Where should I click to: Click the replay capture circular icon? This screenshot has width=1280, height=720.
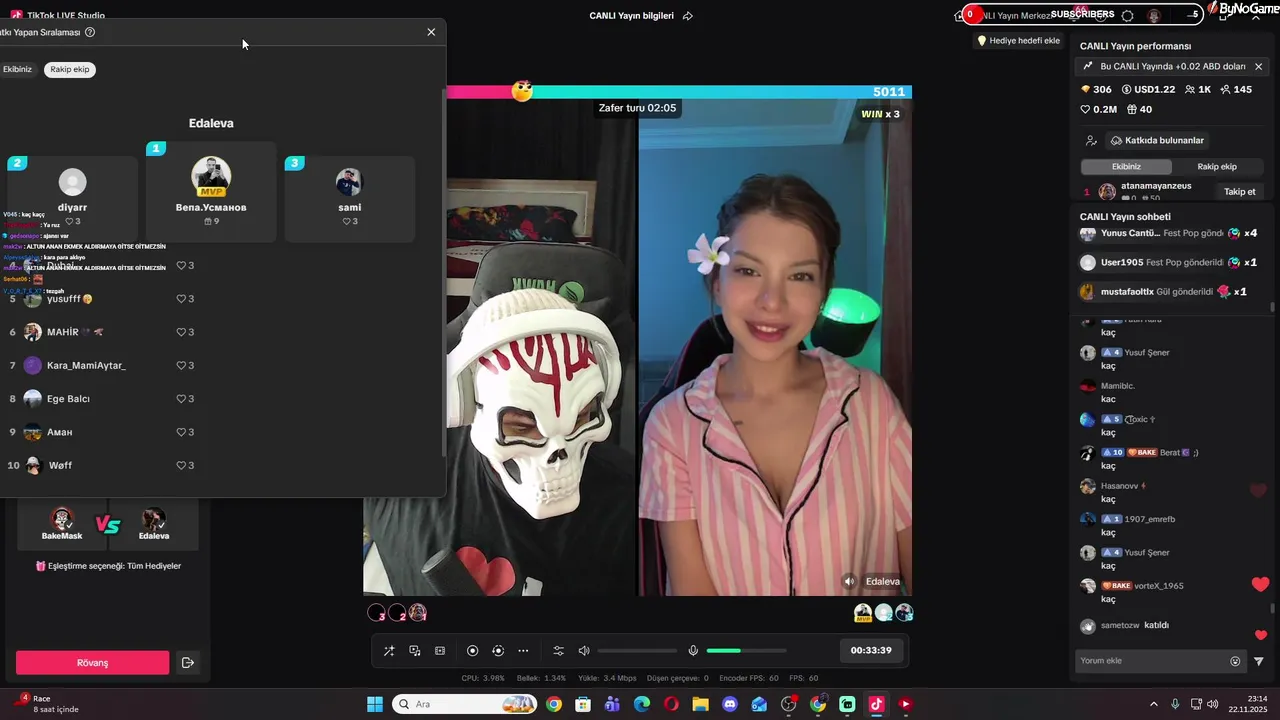498,651
